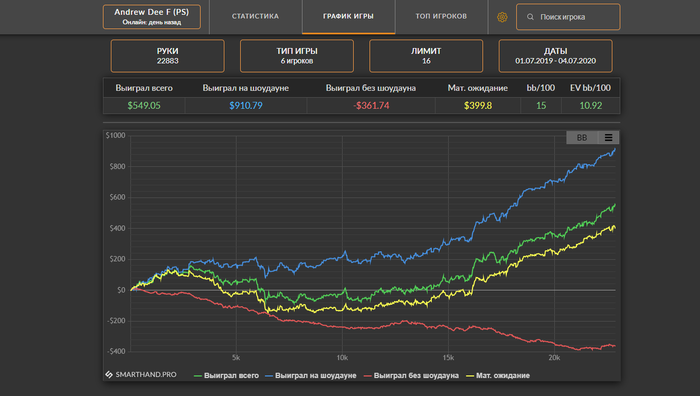Click the $910.79 showdown winnings value
700x396 pixels.
246,106
